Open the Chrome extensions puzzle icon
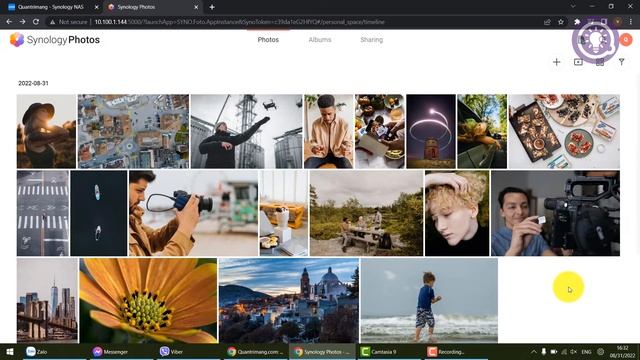The height and width of the screenshot is (360, 640). (577, 22)
